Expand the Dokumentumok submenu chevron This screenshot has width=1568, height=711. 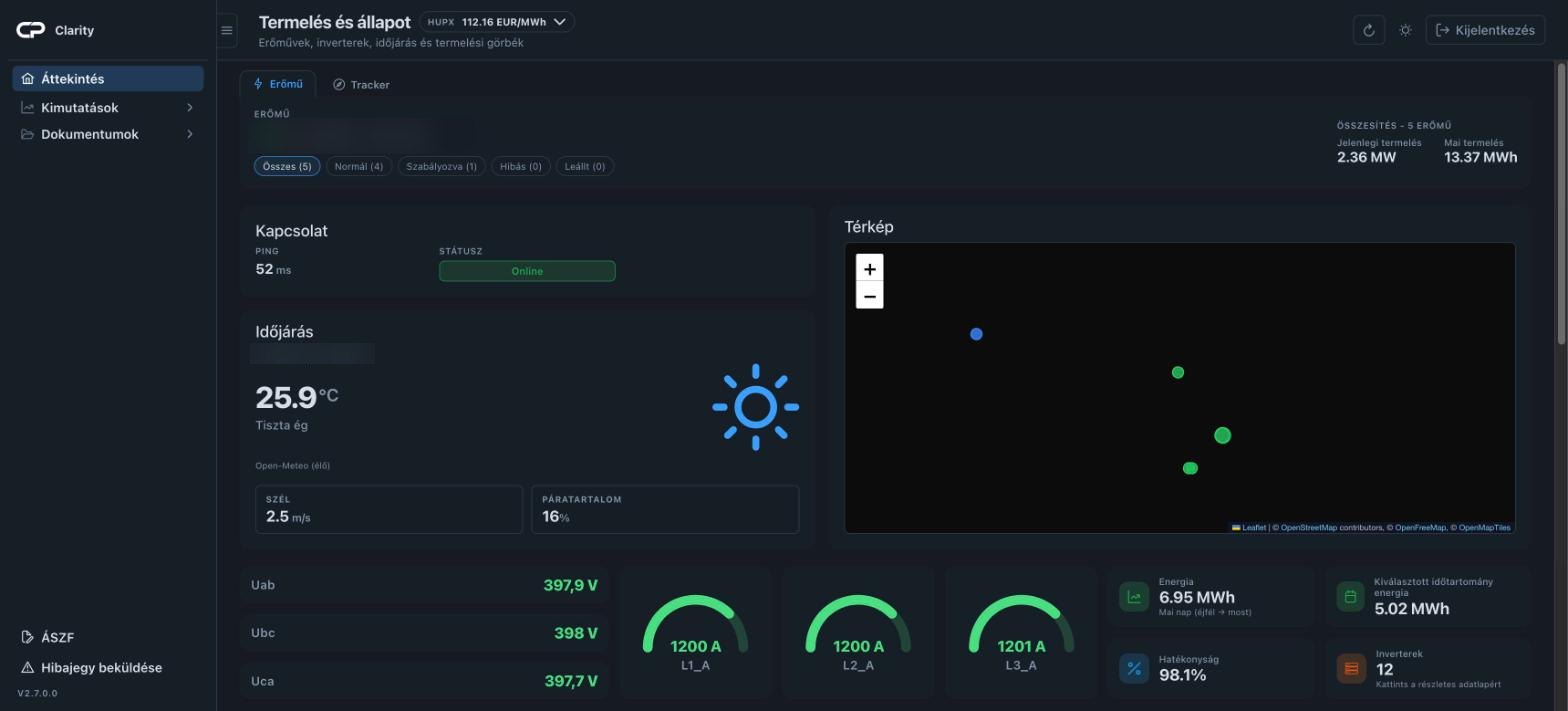point(190,134)
